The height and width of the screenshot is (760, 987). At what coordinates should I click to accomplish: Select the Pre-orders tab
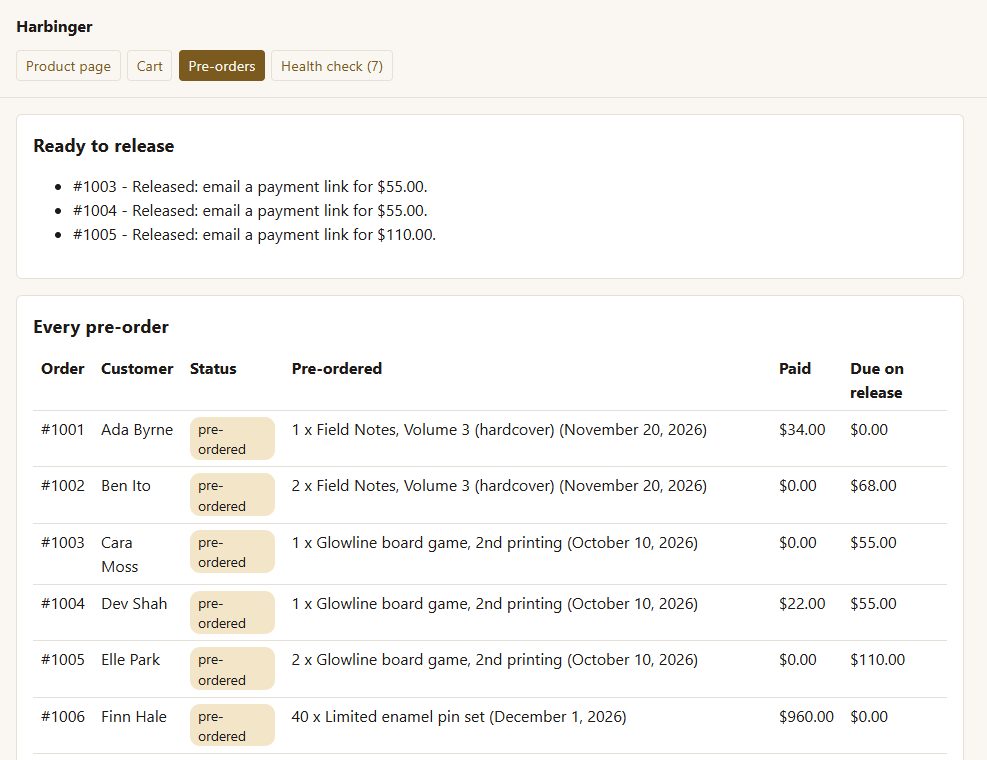click(x=222, y=66)
